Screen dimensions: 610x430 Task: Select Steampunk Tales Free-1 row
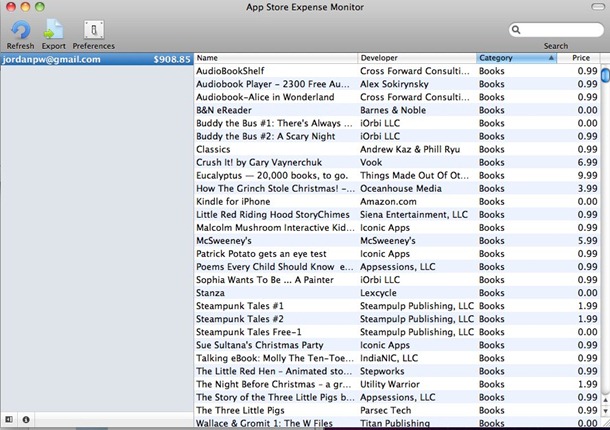(397, 332)
